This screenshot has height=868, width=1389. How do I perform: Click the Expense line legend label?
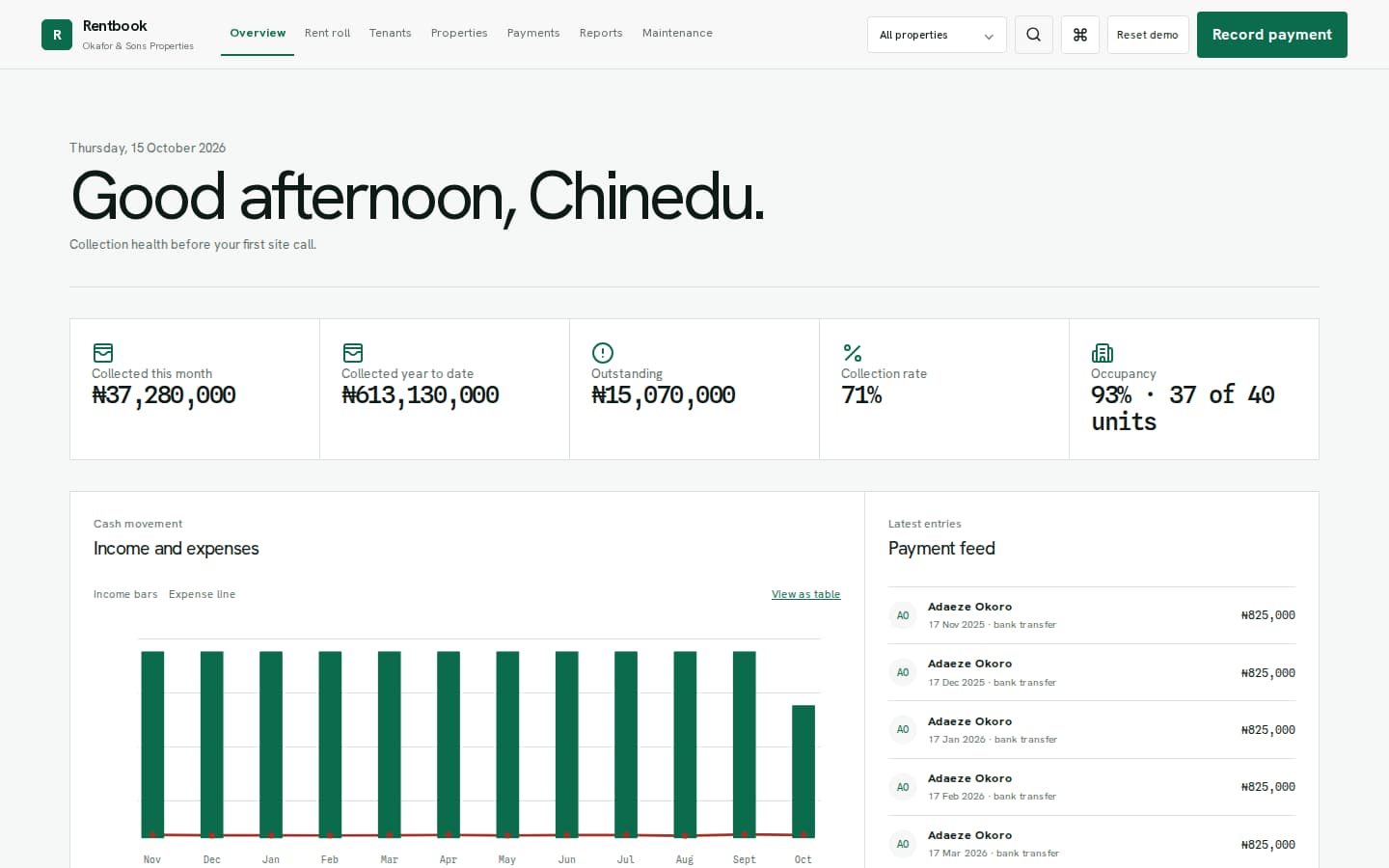coord(202,594)
